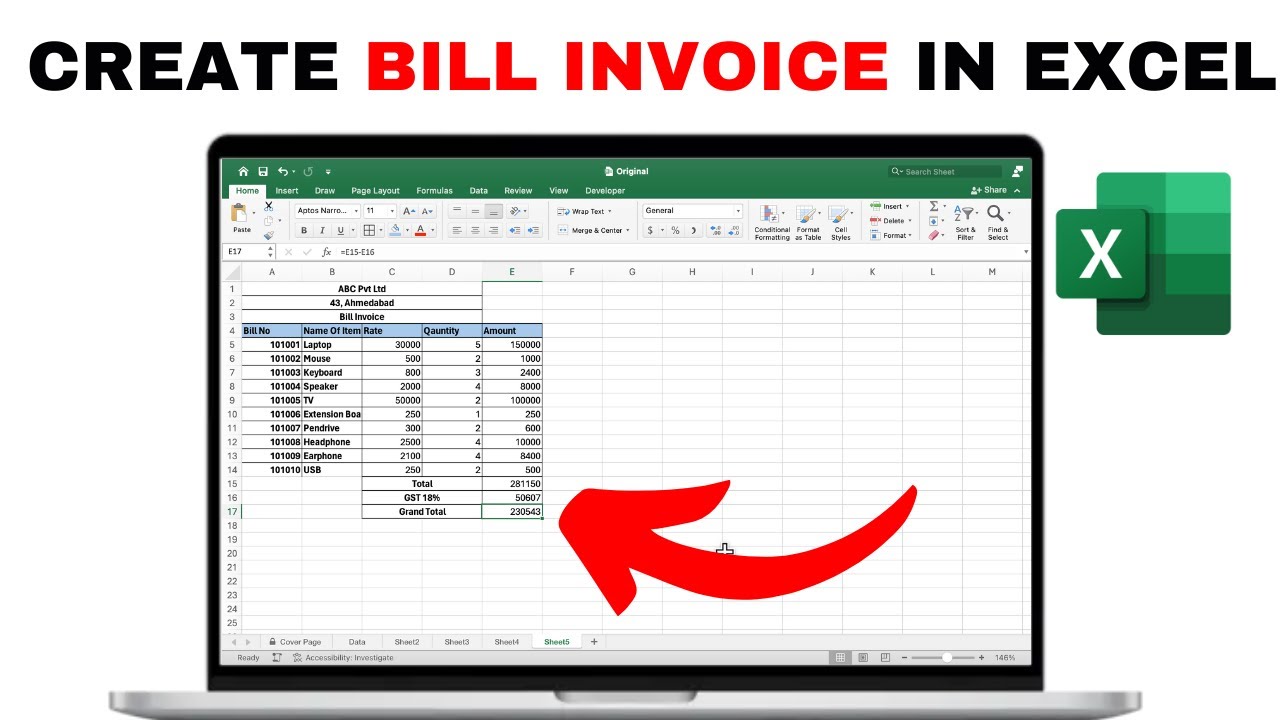The width and height of the screenshot is (1280, 720).
Task: Switch to Normal view in status bar
Action: click(x=840, y=657)
